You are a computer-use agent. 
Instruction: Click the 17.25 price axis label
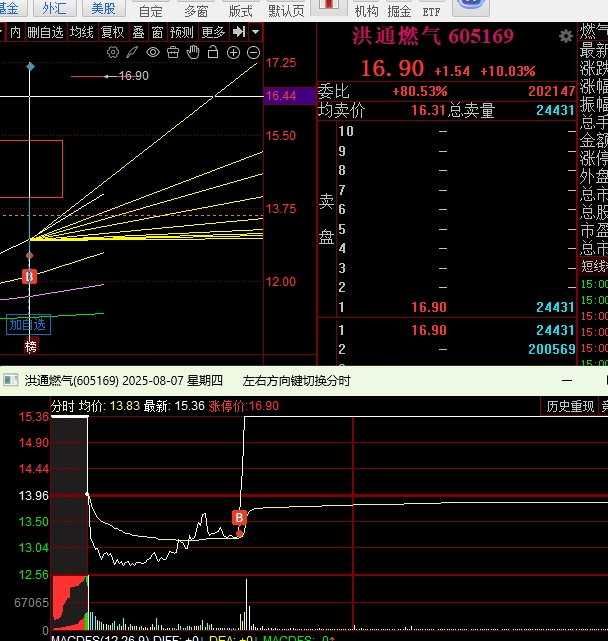pos(281,63)
